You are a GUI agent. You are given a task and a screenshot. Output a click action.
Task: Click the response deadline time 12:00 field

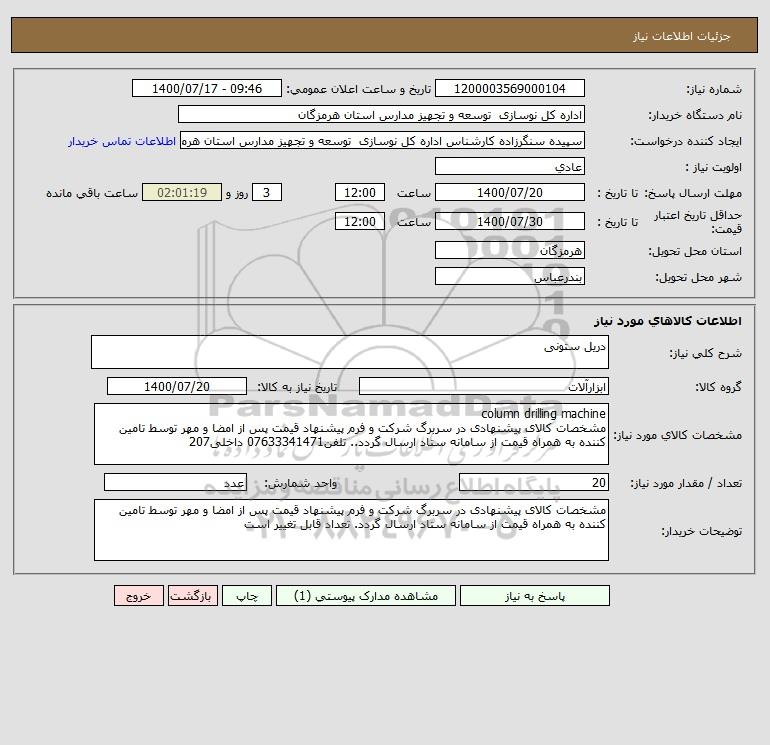pyautogui.click(x=359, y=193)
